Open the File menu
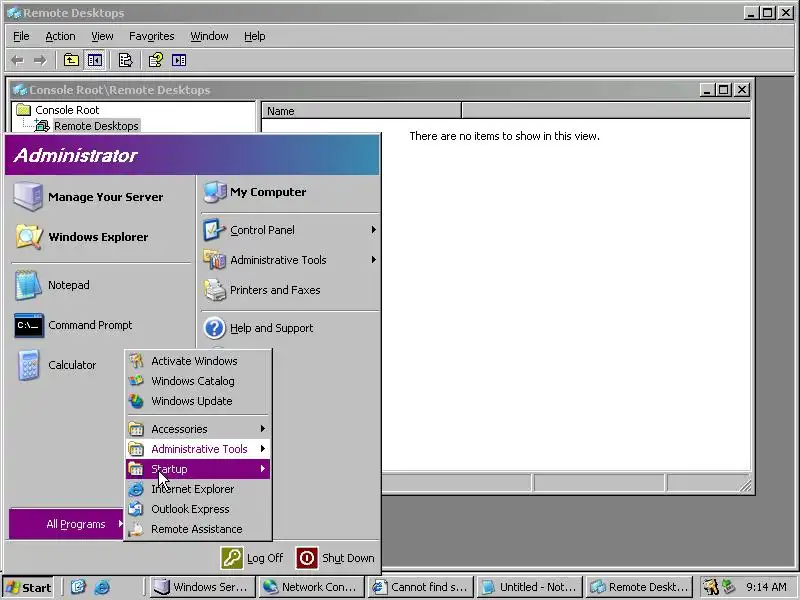The image size is (800, 600). point(21,36)
